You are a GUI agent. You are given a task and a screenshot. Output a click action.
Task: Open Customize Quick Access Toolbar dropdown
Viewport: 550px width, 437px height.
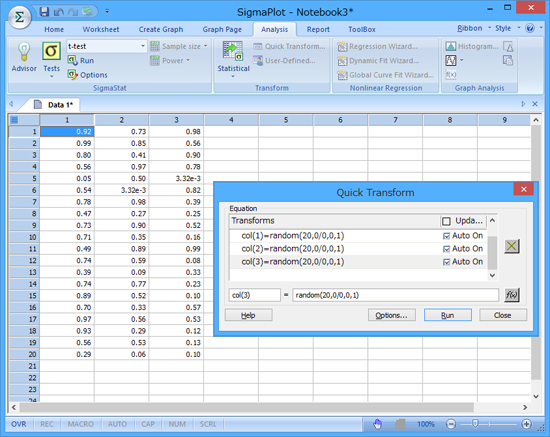click(x=107, y=12)
